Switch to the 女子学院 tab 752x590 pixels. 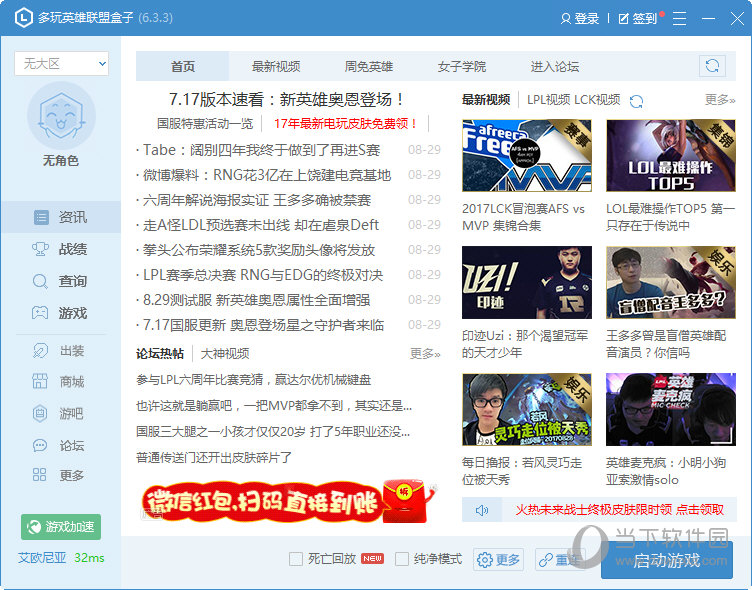coord(461,66)
